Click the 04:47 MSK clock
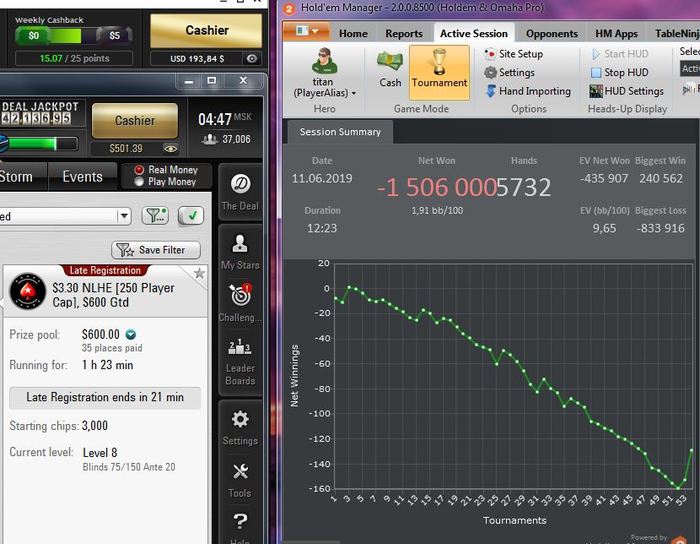700x544 pixels. coord(225,119)
